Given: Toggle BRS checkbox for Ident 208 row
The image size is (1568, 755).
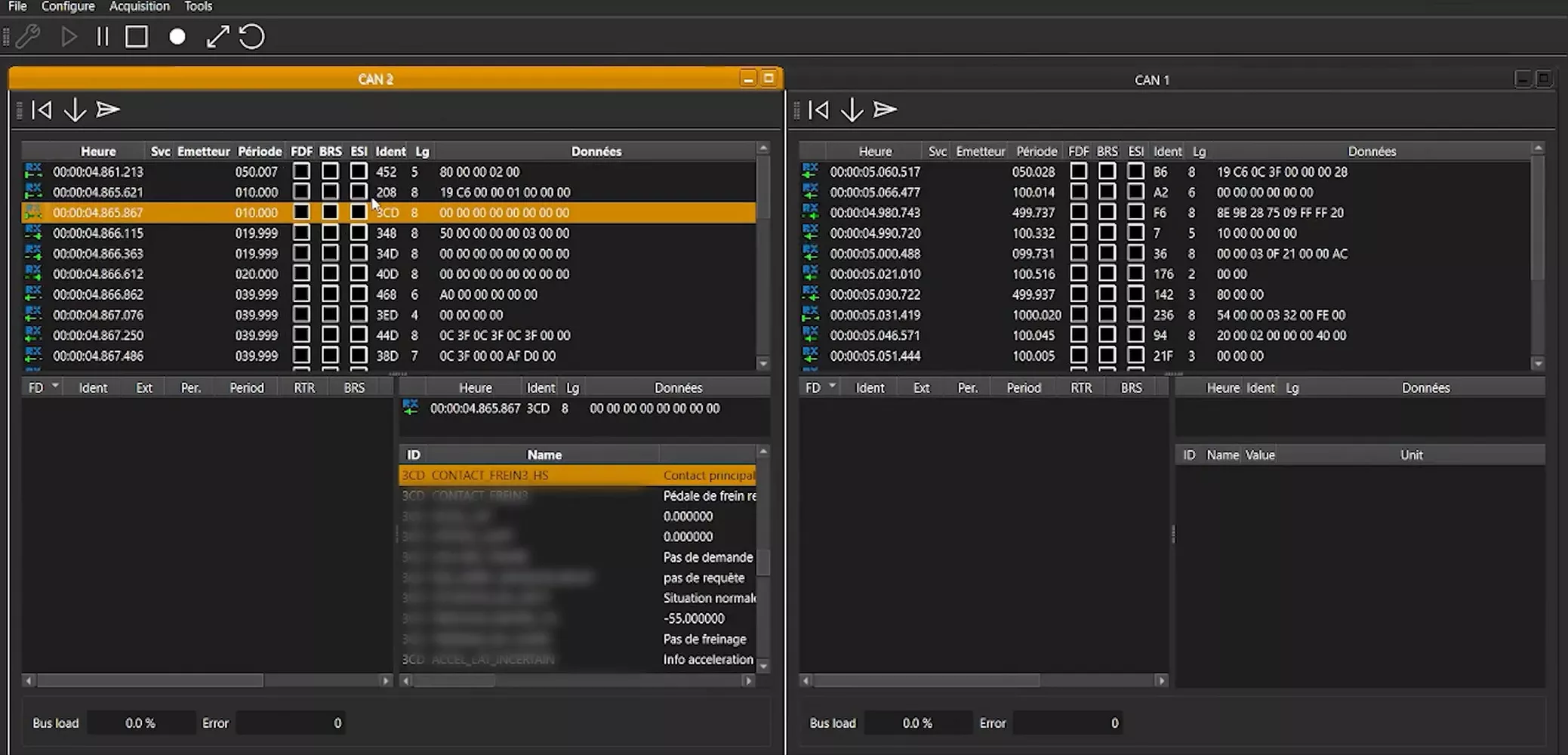Looking at the screenshot, I should (330, 193).
